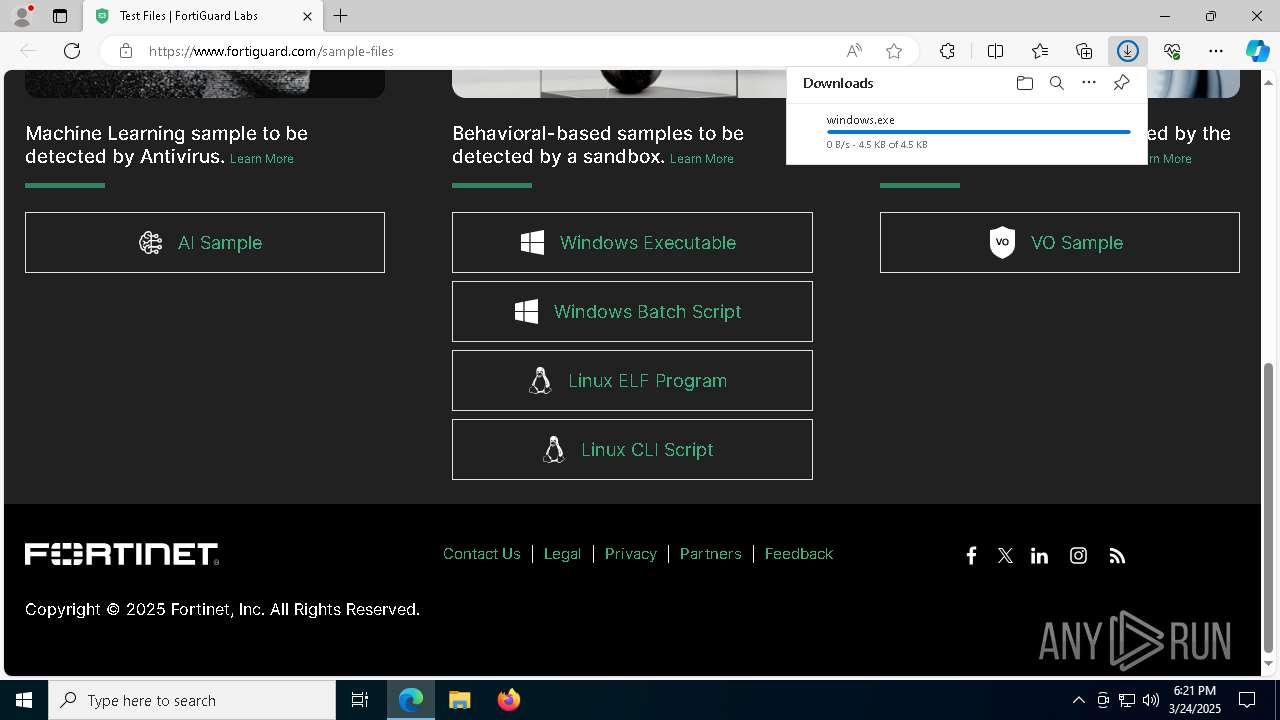Screen dimensions: 1280x720
Task: Click Learn More under Machine Learning sample
Action: click(262, 159)
